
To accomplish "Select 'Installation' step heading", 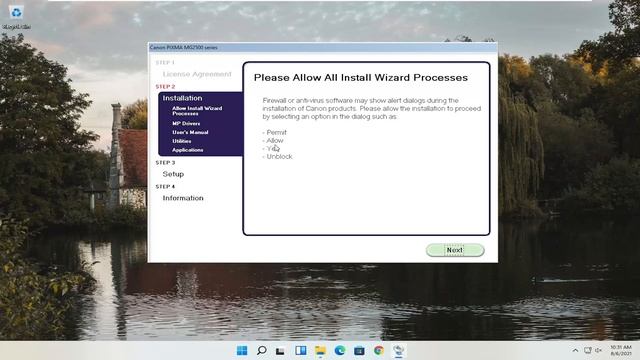I will click(x=182, y=98).
